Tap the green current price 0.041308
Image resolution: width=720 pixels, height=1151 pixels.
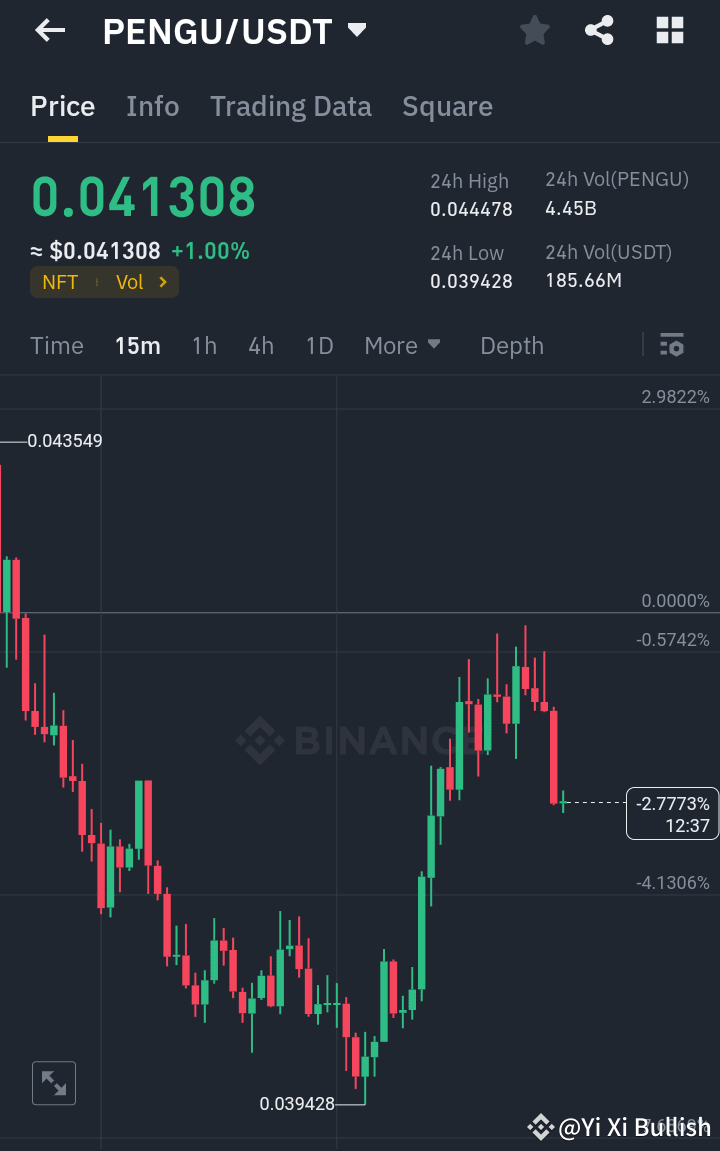click(143, 197)
